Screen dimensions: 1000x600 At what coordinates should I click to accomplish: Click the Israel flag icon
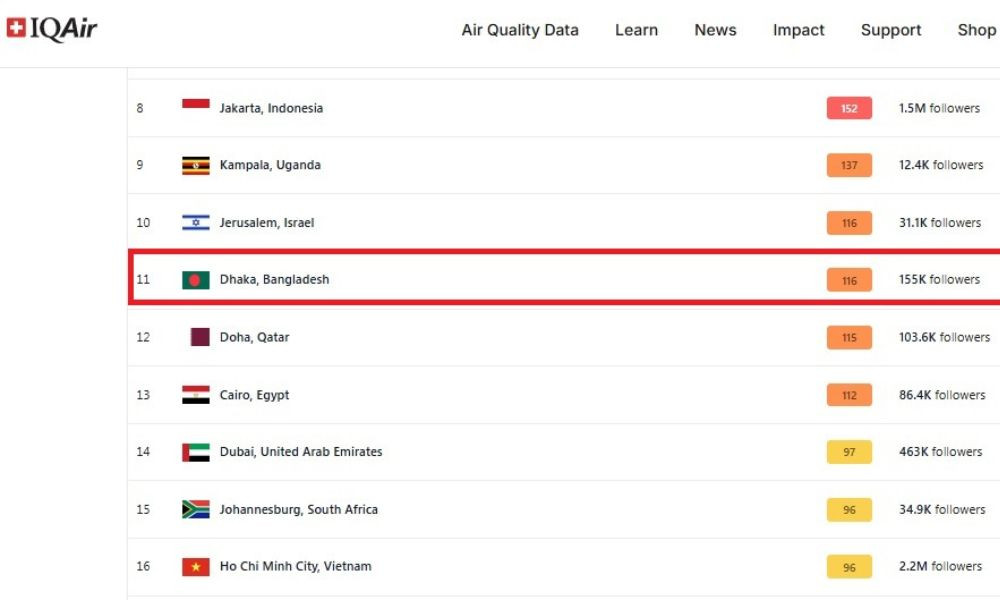pos(196,223)
